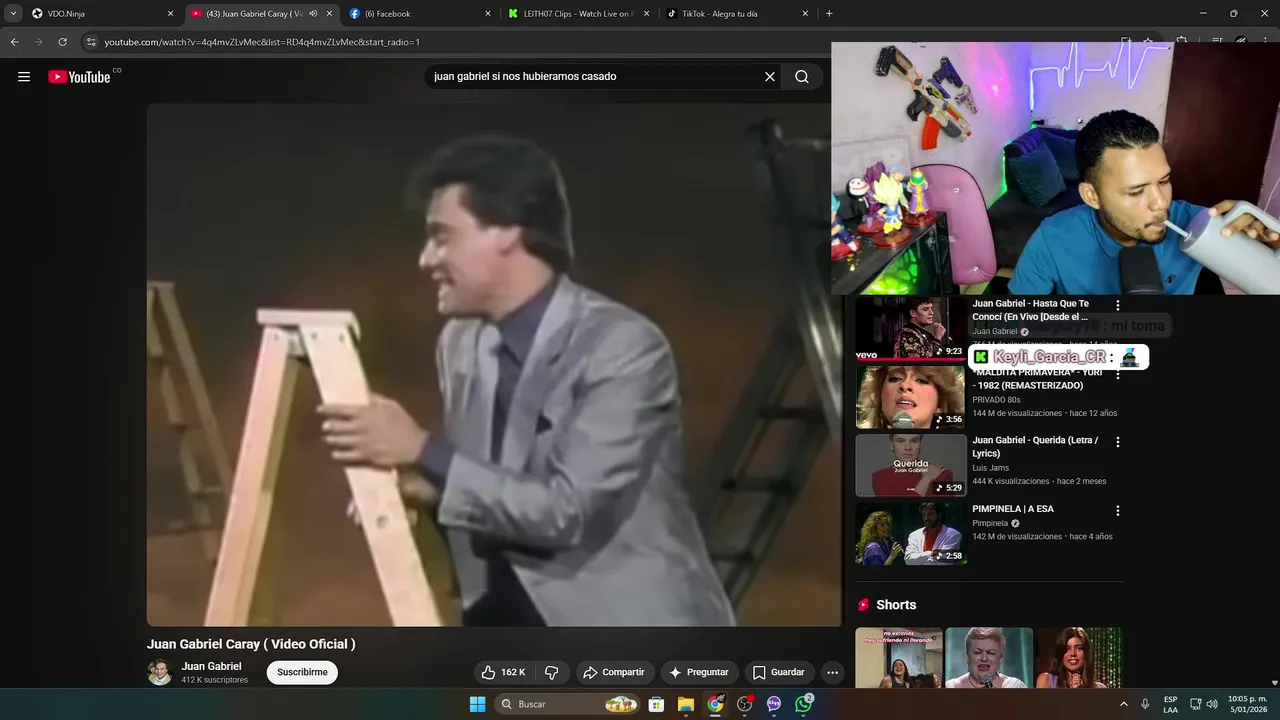
Task: Switch to Facebook tab
Action: point(418,14)
